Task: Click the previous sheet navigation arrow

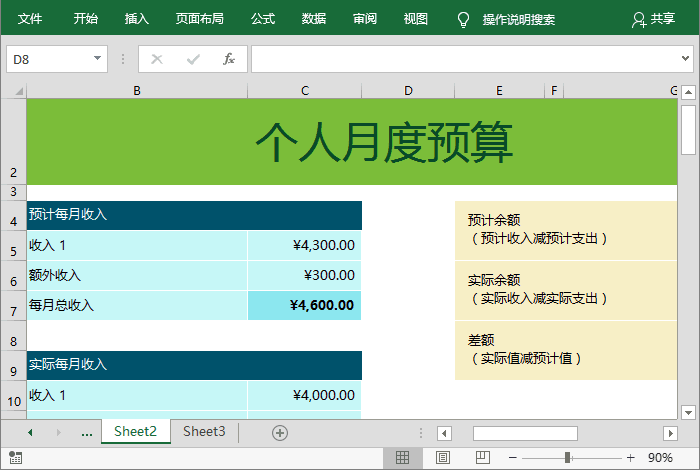Action: [x=30, y=433]
